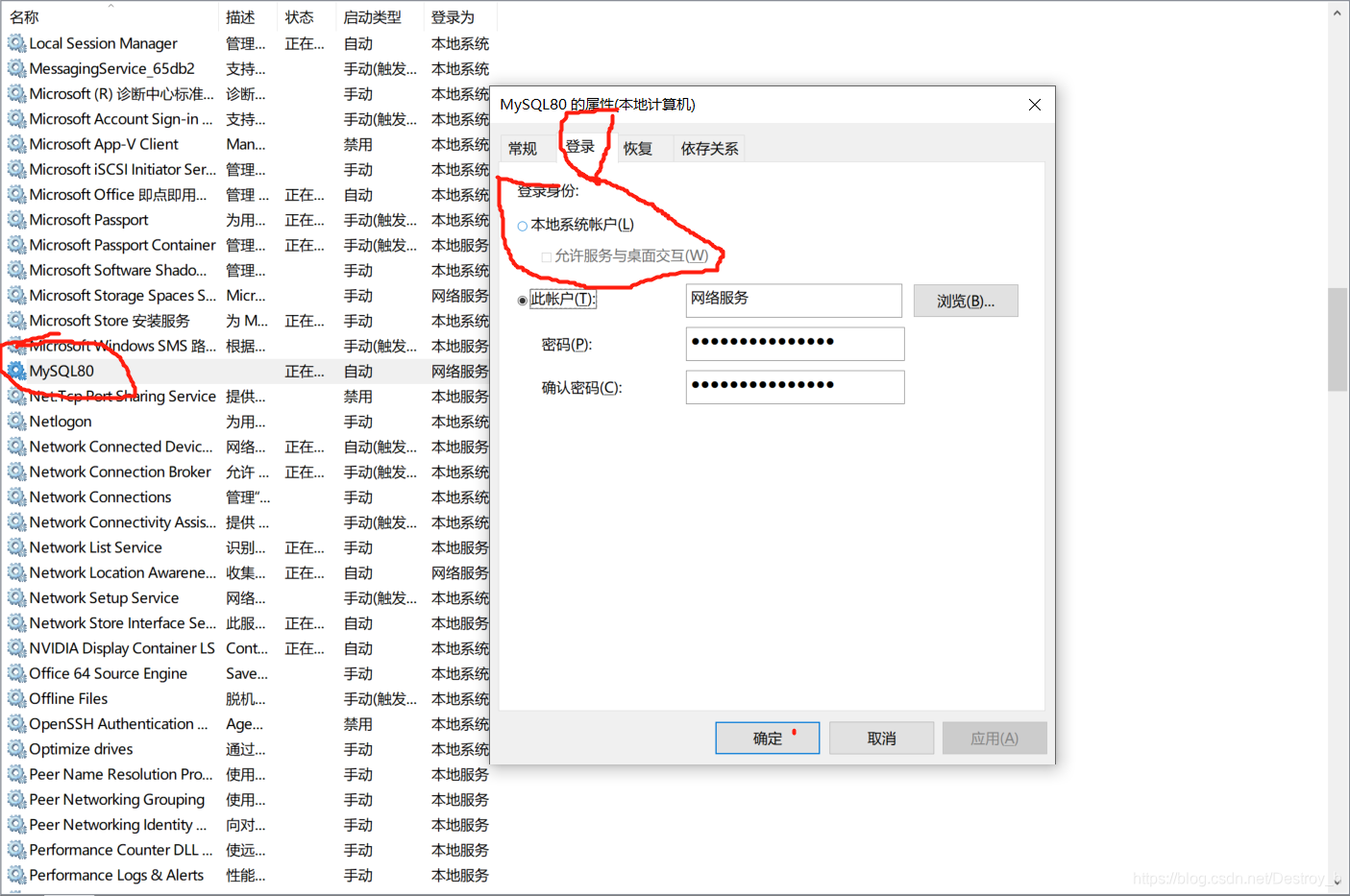
Task: Click the gear icon of Network Location Awareness
Action: (16, 572)
